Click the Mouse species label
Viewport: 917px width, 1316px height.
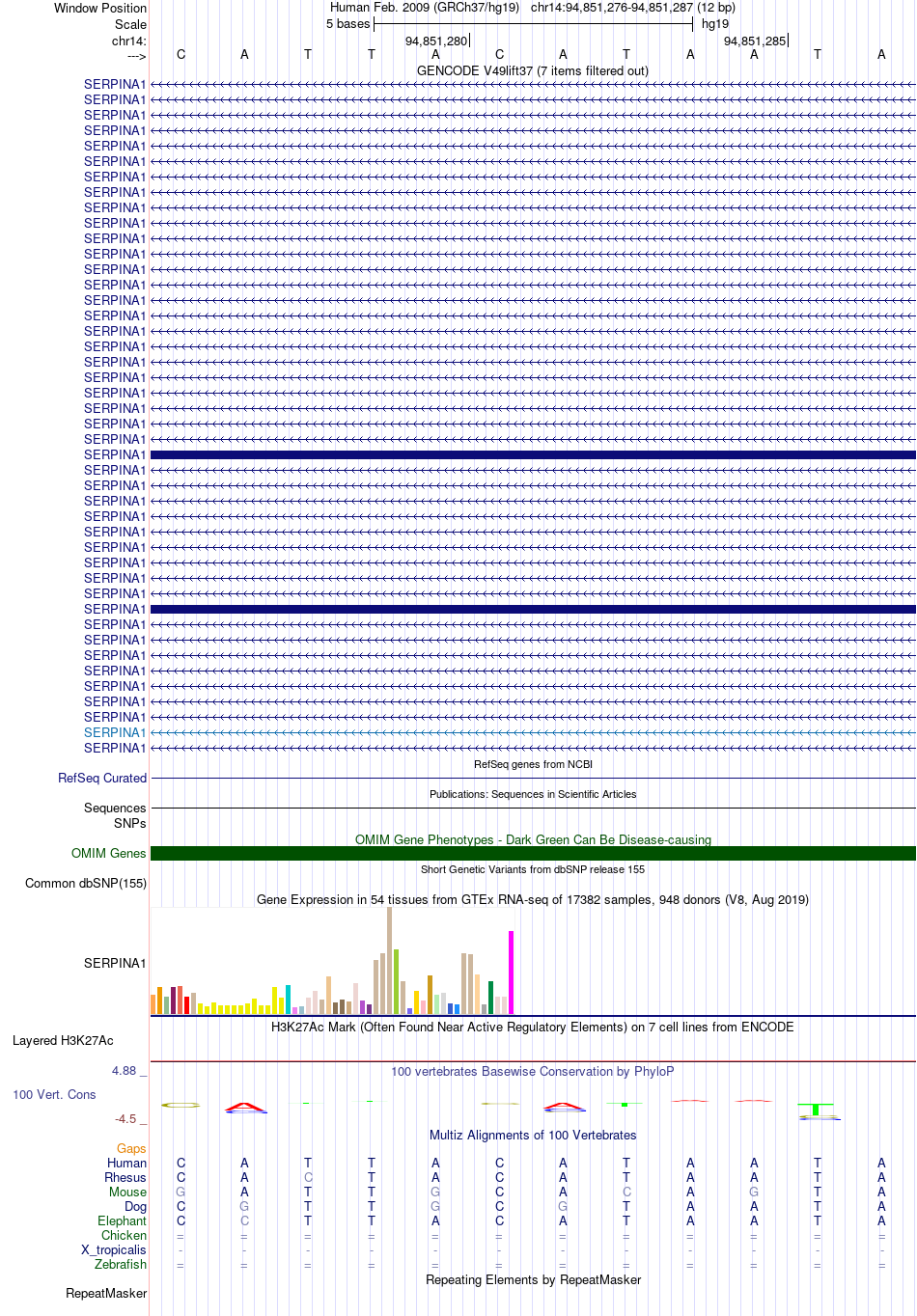[127, 1192]
